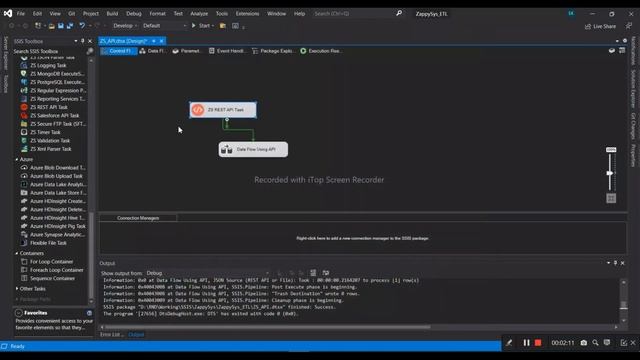Click the Undo toolbar icon

(x=82, y=26)
